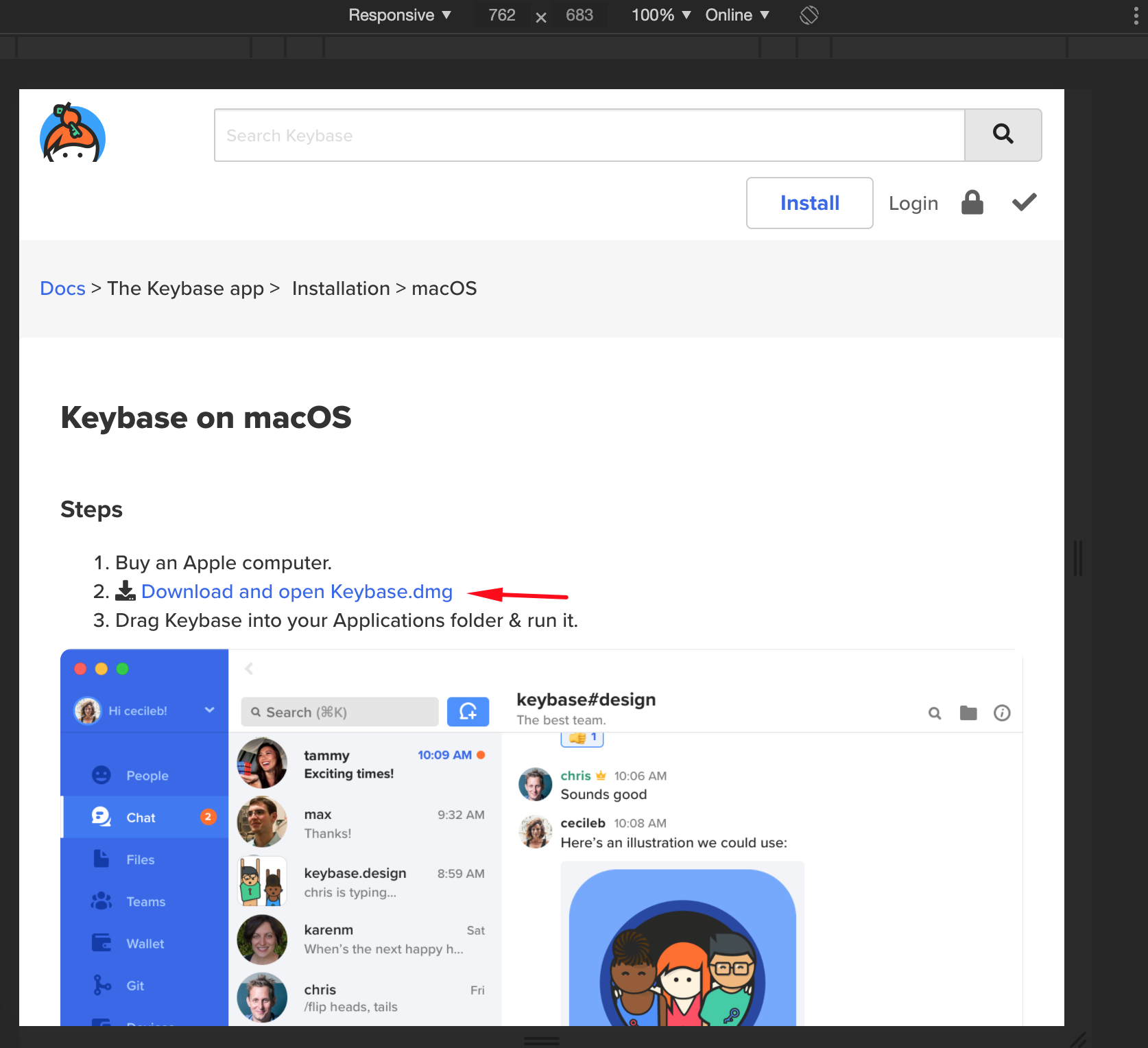The width and height of the screenshot is (1148, 1048).
Task: Click the thumbs-up reaction with count 1
Action: pos(582,739)
